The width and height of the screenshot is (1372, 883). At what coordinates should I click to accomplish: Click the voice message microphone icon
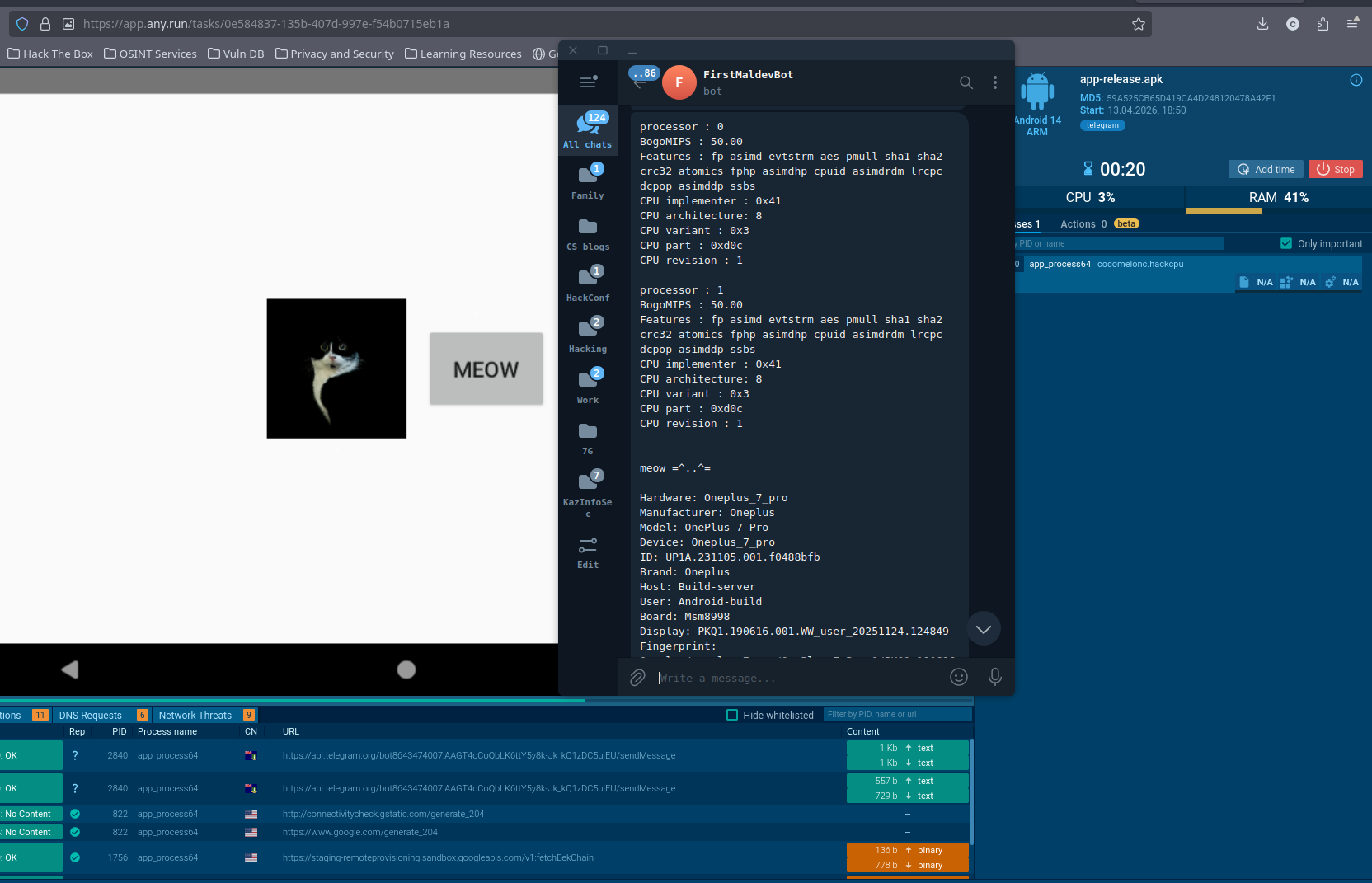click(x=995, y=678)
